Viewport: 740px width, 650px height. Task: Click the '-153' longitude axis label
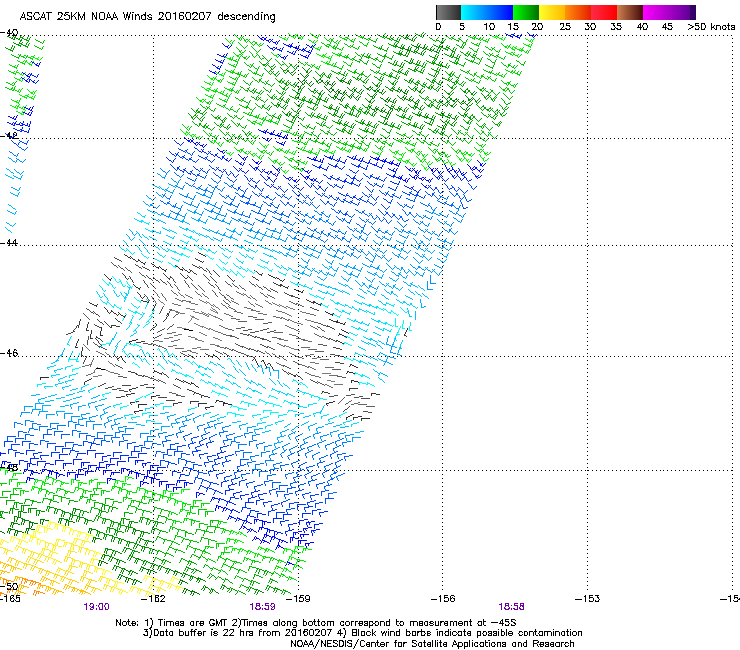(x=588, y=599)
